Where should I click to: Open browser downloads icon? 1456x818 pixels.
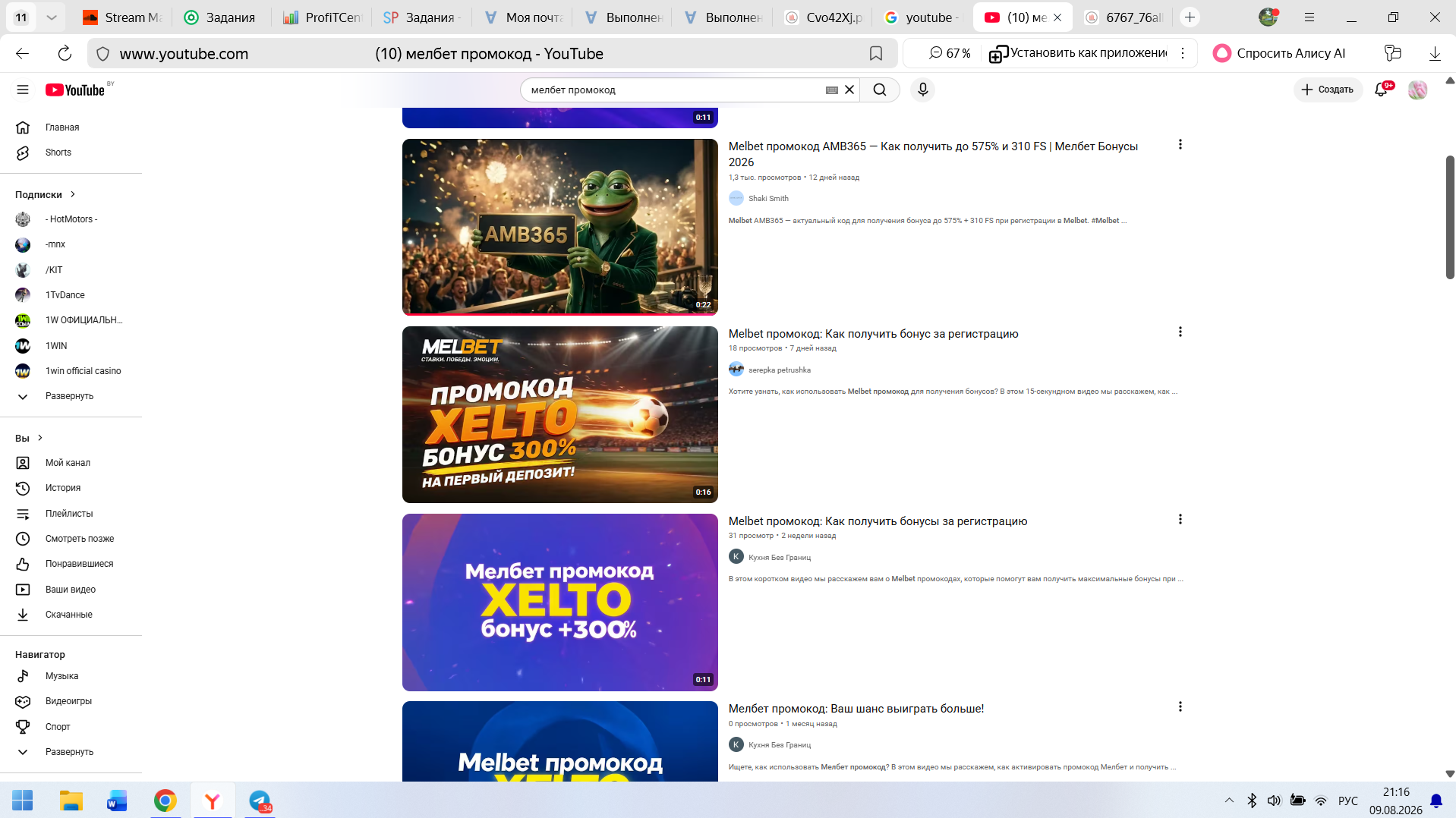(x=1435, y=53)
